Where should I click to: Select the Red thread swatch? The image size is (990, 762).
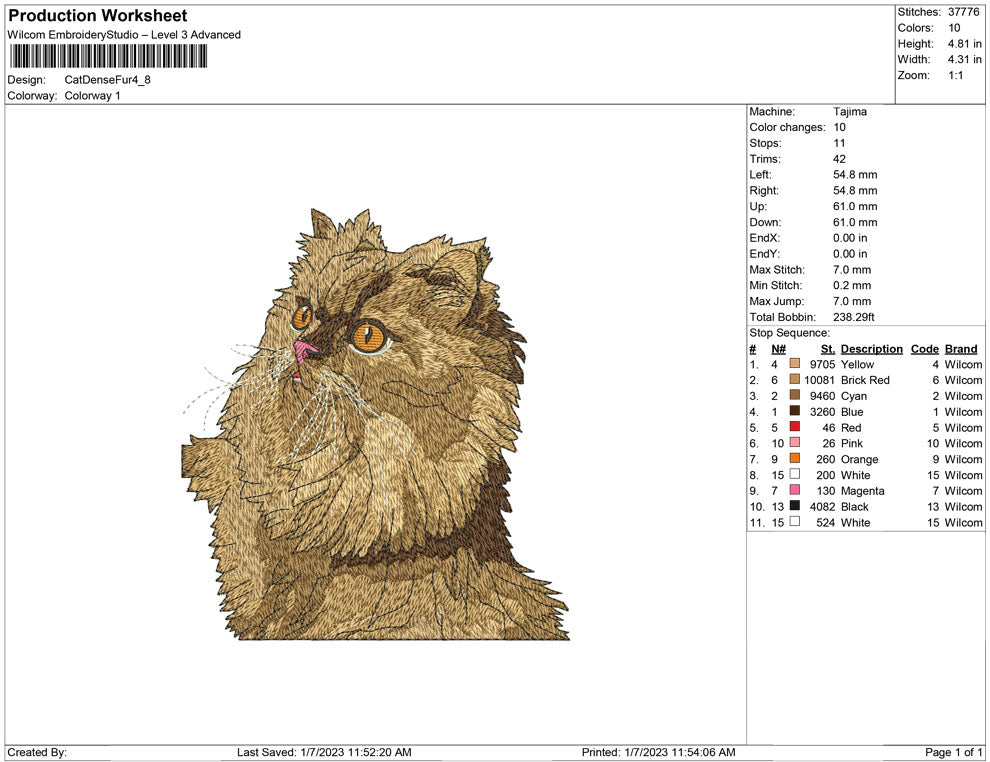793,428
